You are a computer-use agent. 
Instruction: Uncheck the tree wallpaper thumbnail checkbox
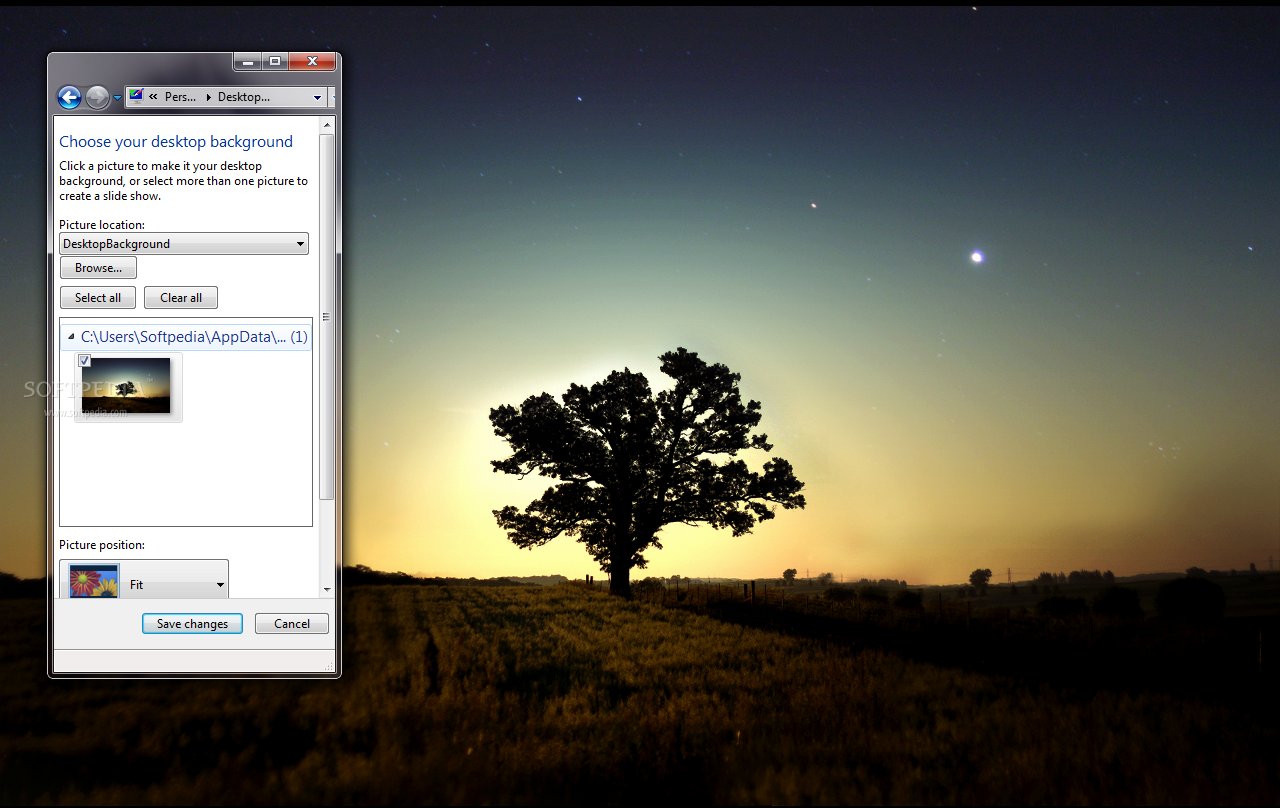[85, 361]
